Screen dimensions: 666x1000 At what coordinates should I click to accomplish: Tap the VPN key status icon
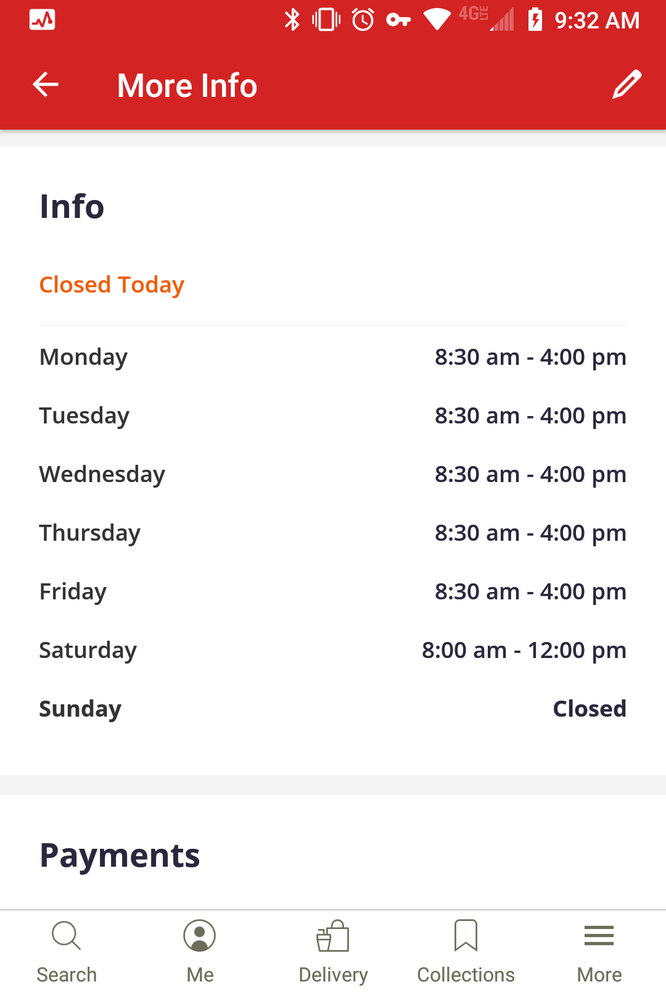(x=399, y=20)
